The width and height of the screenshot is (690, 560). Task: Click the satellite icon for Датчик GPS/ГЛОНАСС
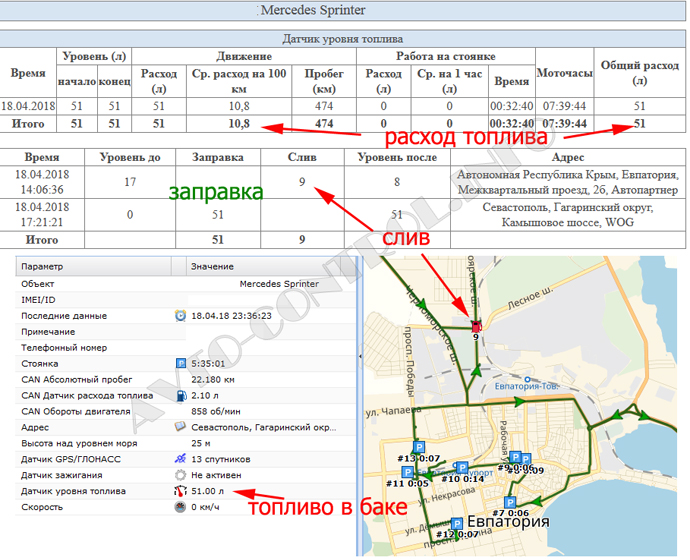[x=181, y=459]
